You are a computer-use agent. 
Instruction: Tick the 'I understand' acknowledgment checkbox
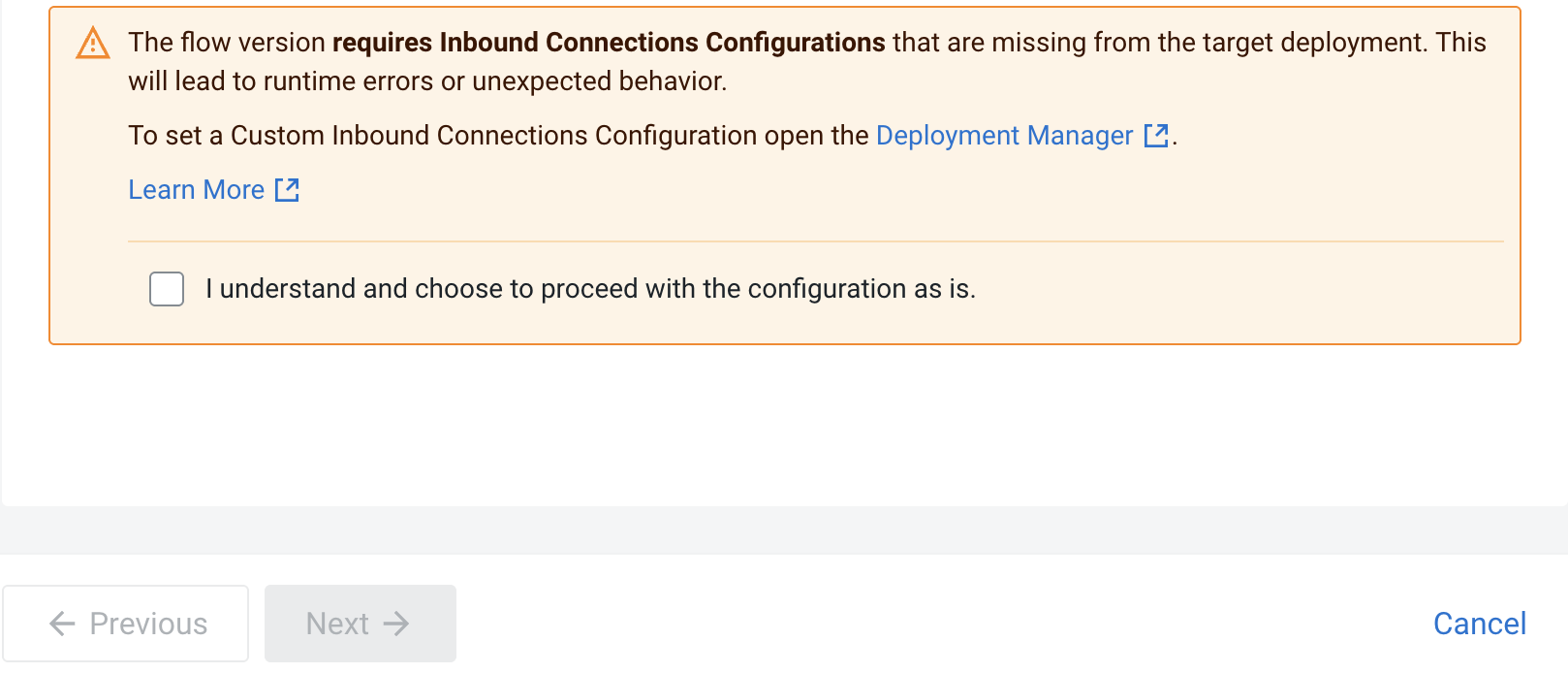(x=167, y=289)
